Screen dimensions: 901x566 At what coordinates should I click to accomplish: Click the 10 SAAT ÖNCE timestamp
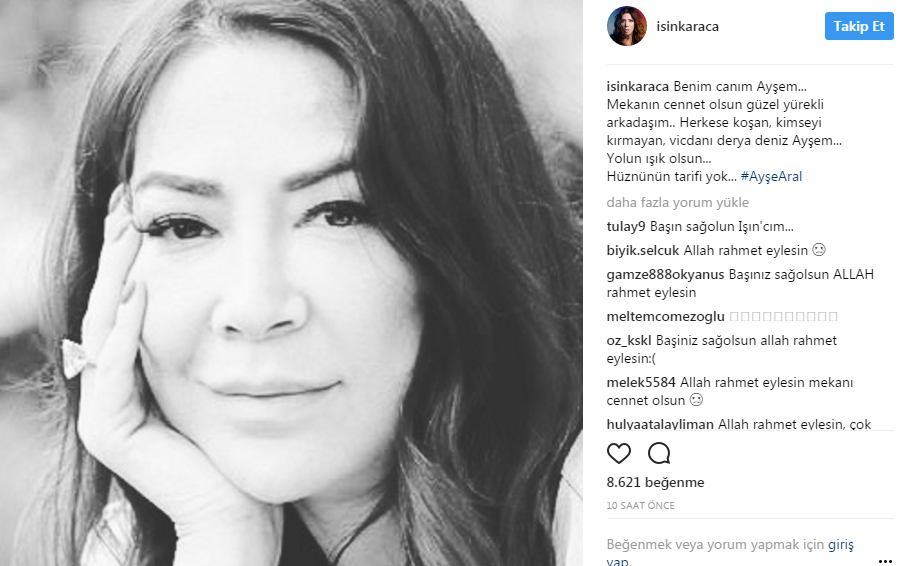coord(641,506)
